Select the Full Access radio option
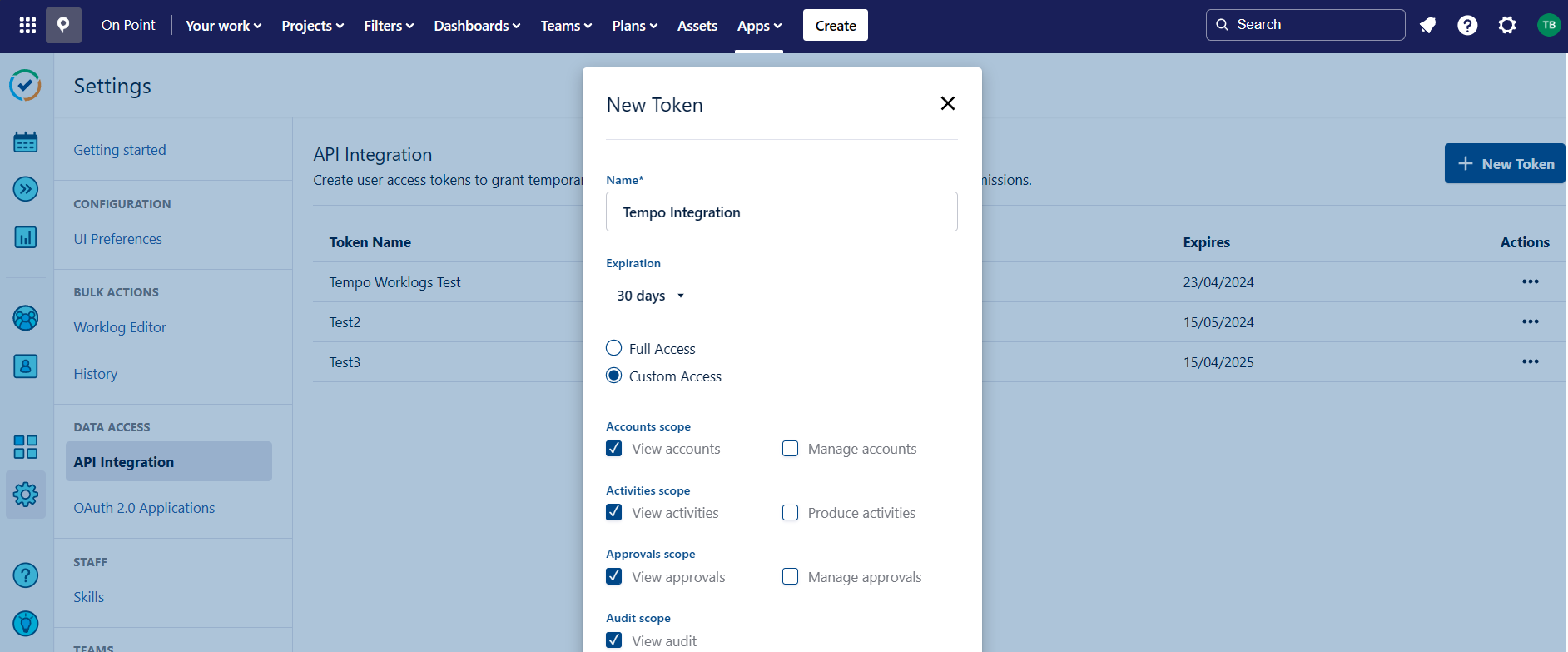The width and height of the screenshot is (1568, 652). pos(614,348)
